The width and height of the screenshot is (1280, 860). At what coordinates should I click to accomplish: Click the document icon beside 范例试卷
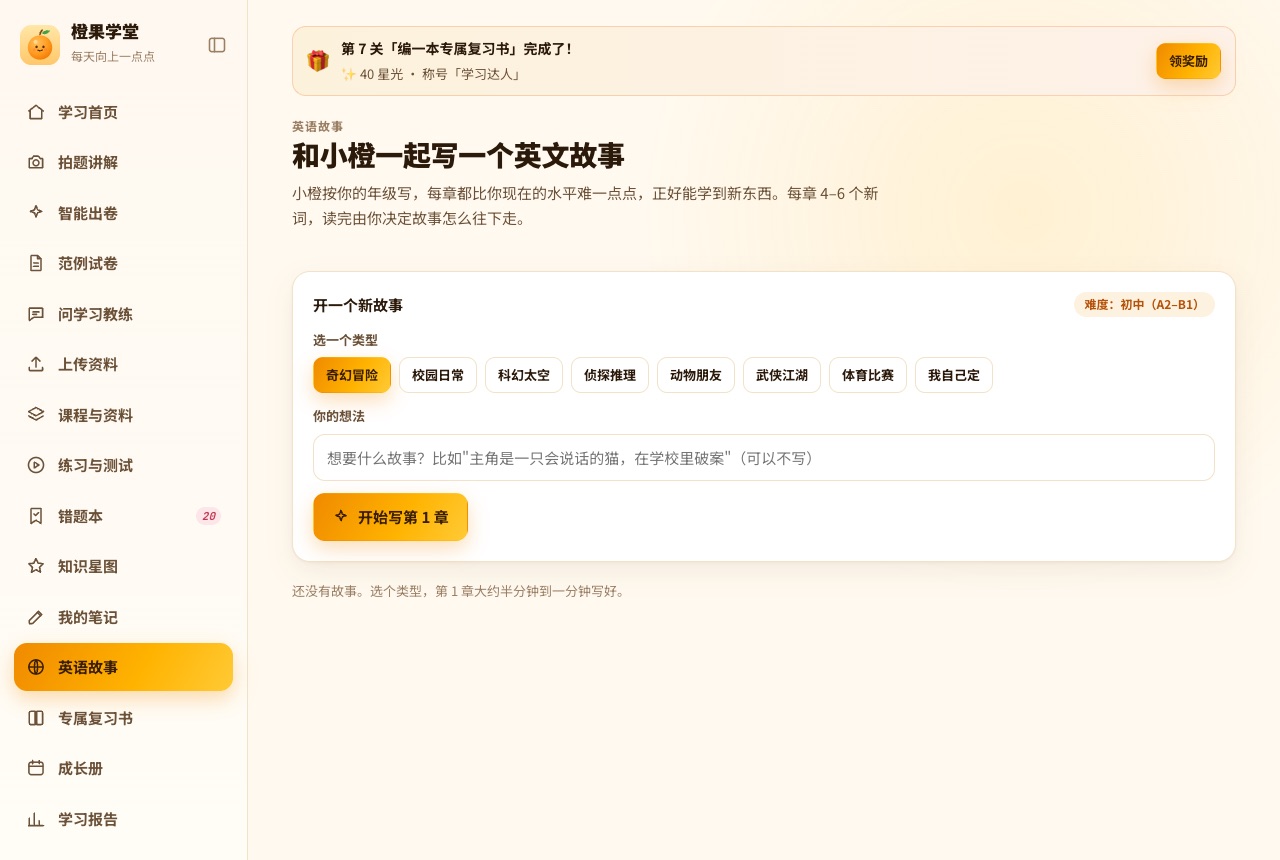36,263
